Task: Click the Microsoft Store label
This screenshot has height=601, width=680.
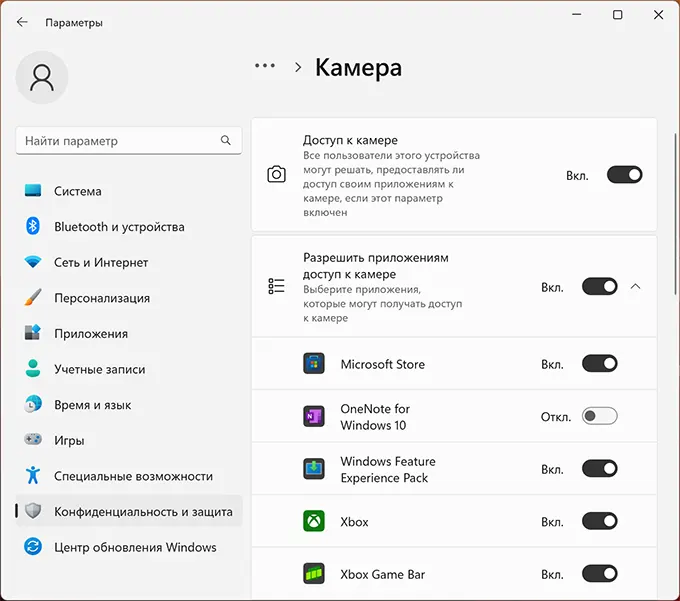Action: (x=382, y=364)
